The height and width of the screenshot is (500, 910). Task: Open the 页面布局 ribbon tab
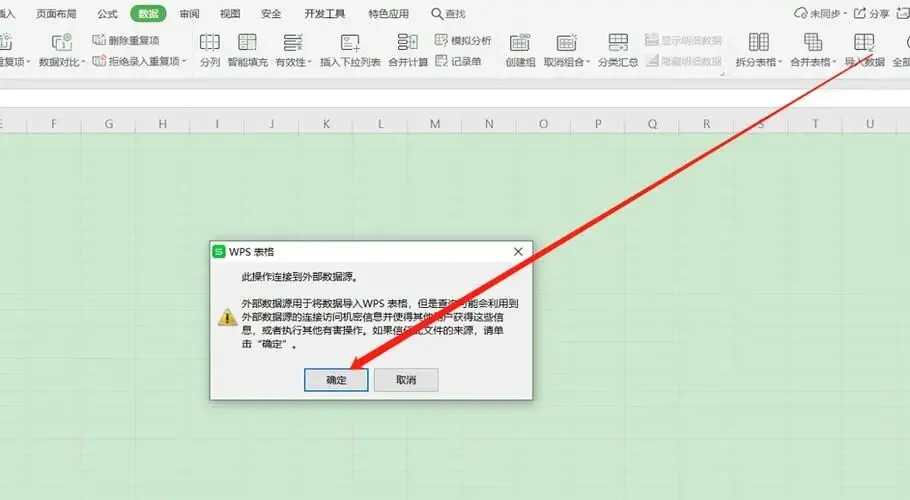click(x=56, y=13)
